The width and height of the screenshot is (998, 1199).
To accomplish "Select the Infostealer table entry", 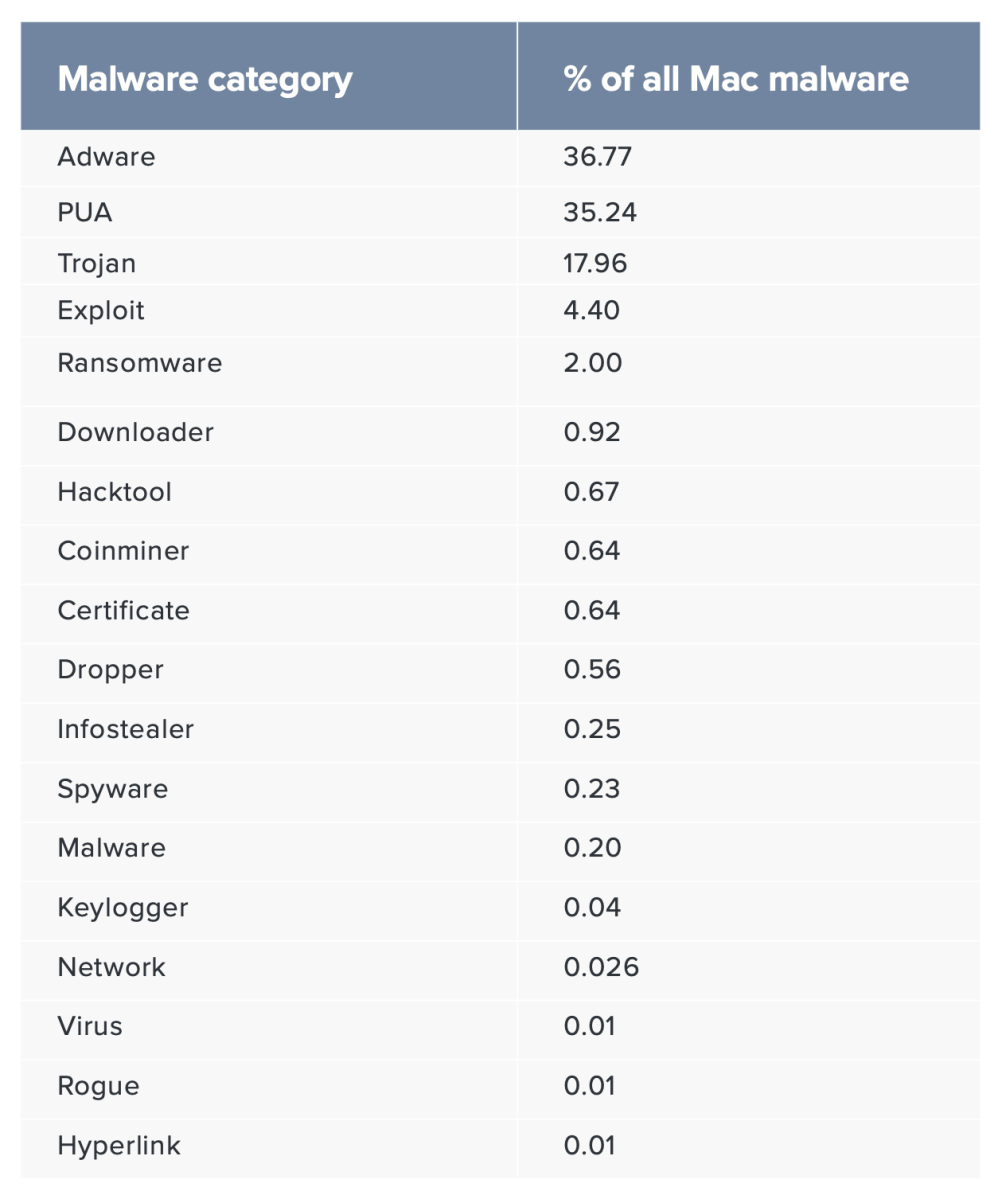I will click(126, 729).
